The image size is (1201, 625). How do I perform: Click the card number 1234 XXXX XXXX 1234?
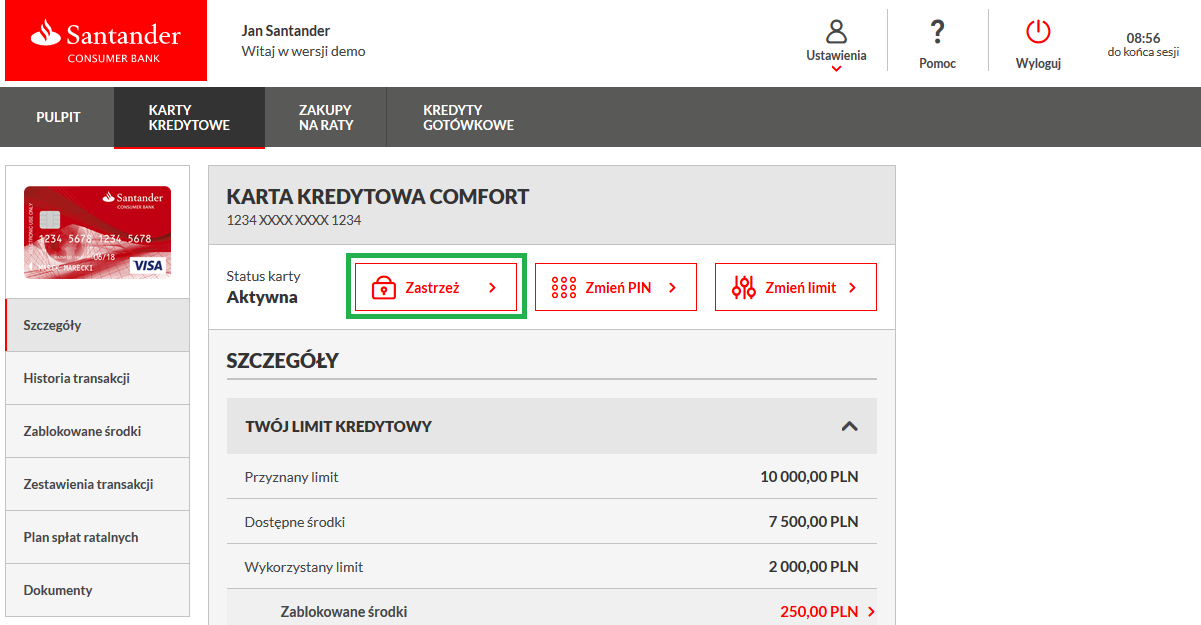click(294, 220)
